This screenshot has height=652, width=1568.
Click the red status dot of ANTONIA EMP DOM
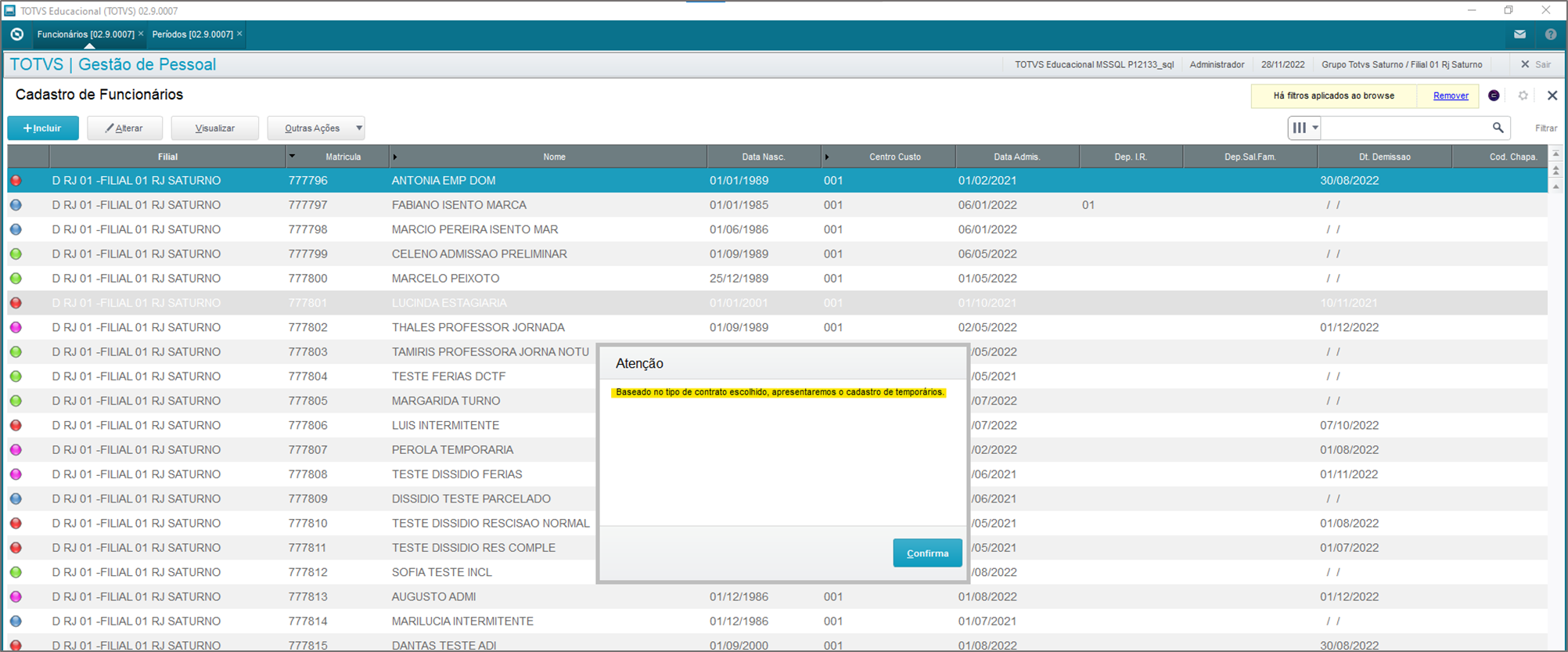point(16,181)
